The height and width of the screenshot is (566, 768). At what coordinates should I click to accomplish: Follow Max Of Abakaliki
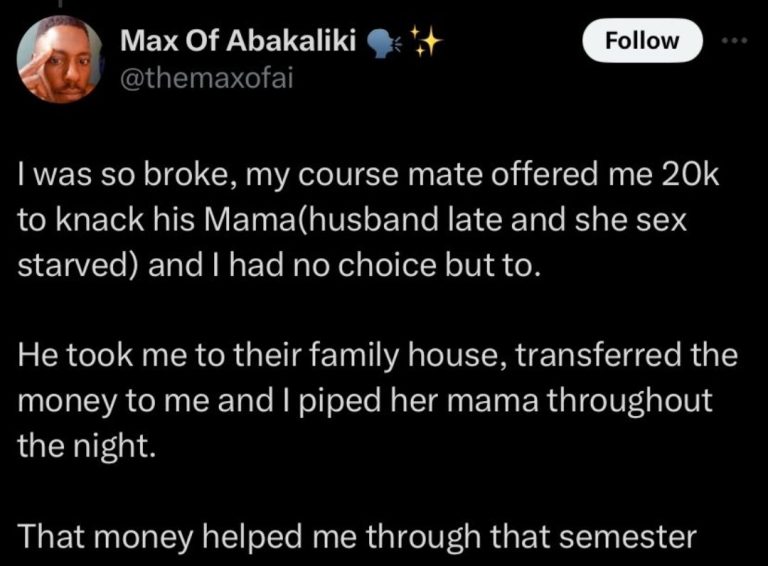tap(644, 41)
